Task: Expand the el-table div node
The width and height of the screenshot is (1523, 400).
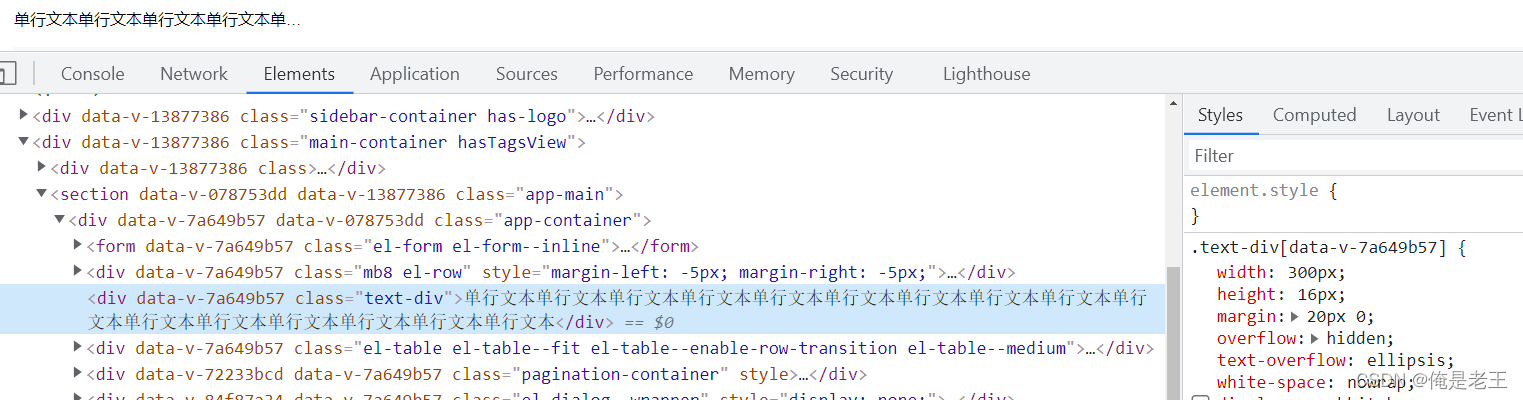Action: [78, 347]
